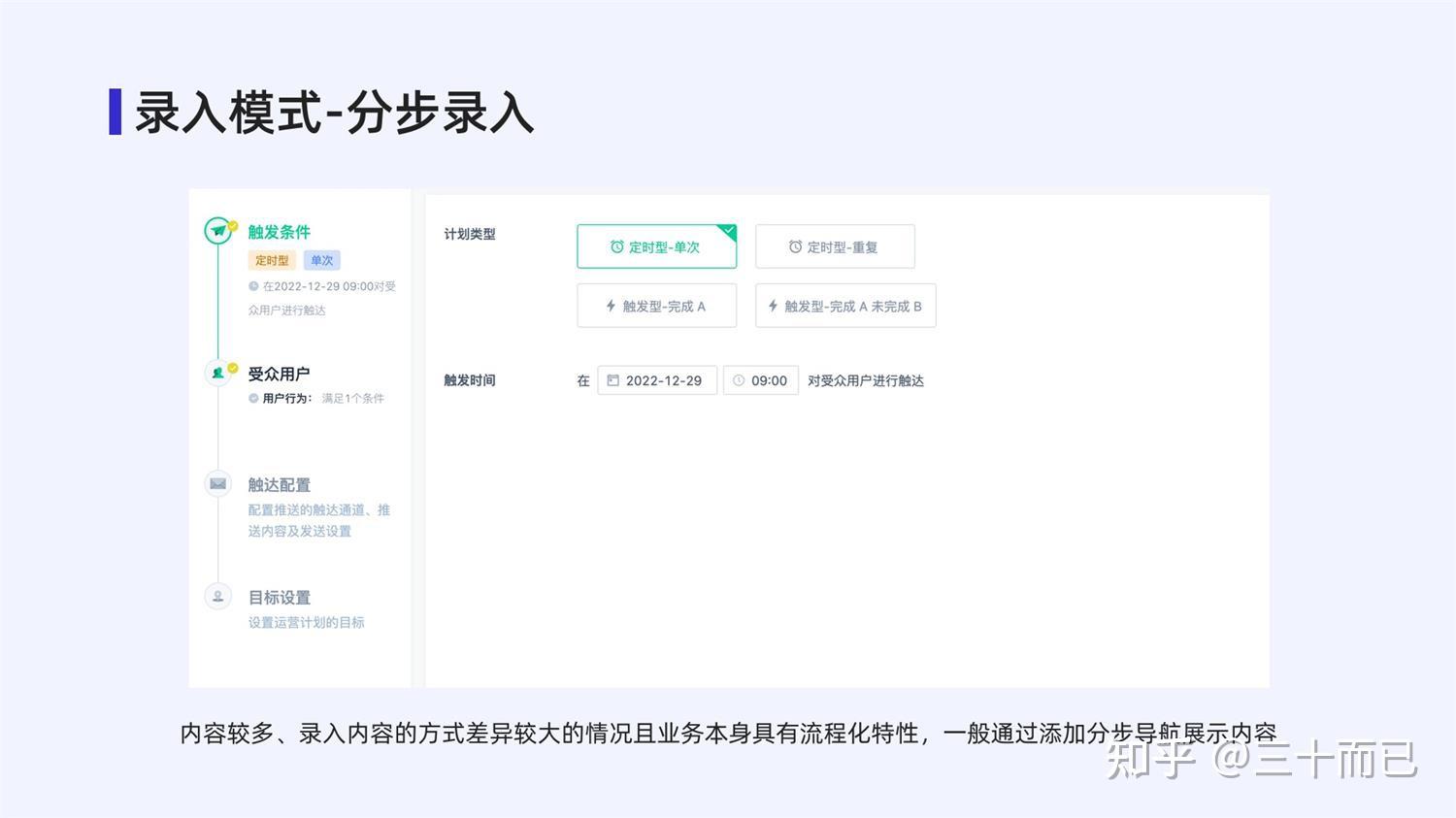Click the 计划类型 label

470,234
